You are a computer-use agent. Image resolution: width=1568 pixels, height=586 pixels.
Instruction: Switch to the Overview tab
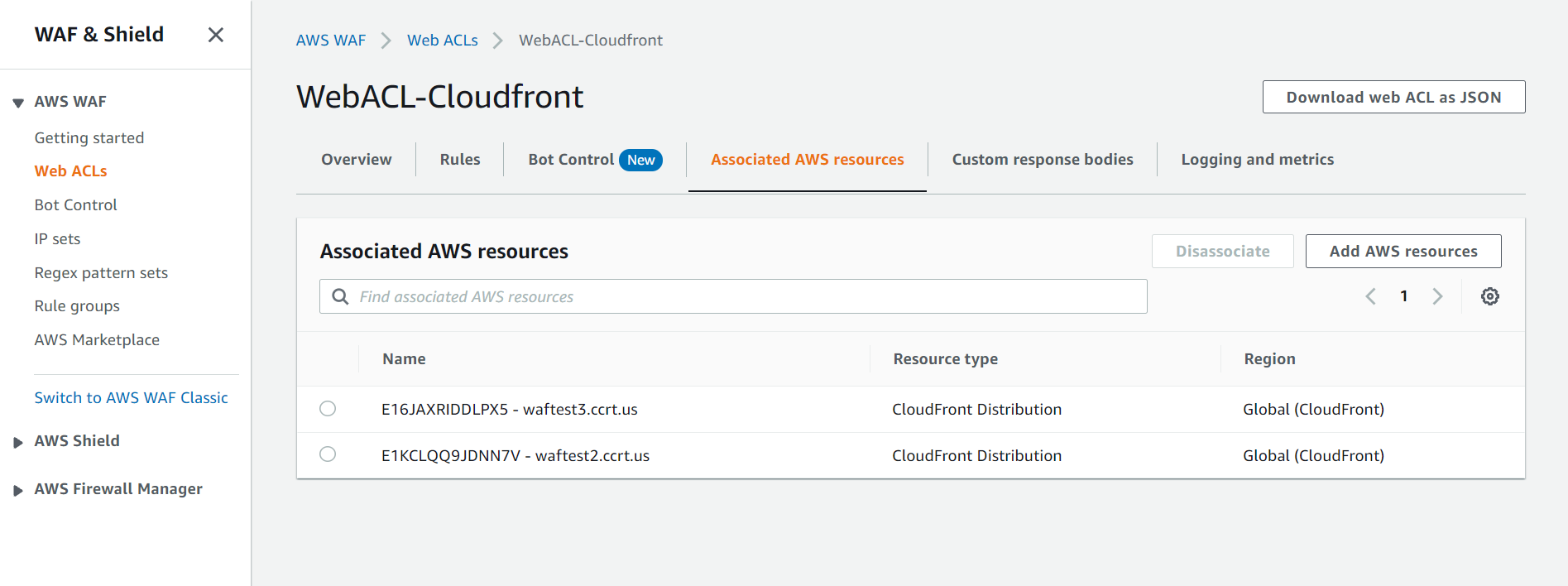(357, 159)
